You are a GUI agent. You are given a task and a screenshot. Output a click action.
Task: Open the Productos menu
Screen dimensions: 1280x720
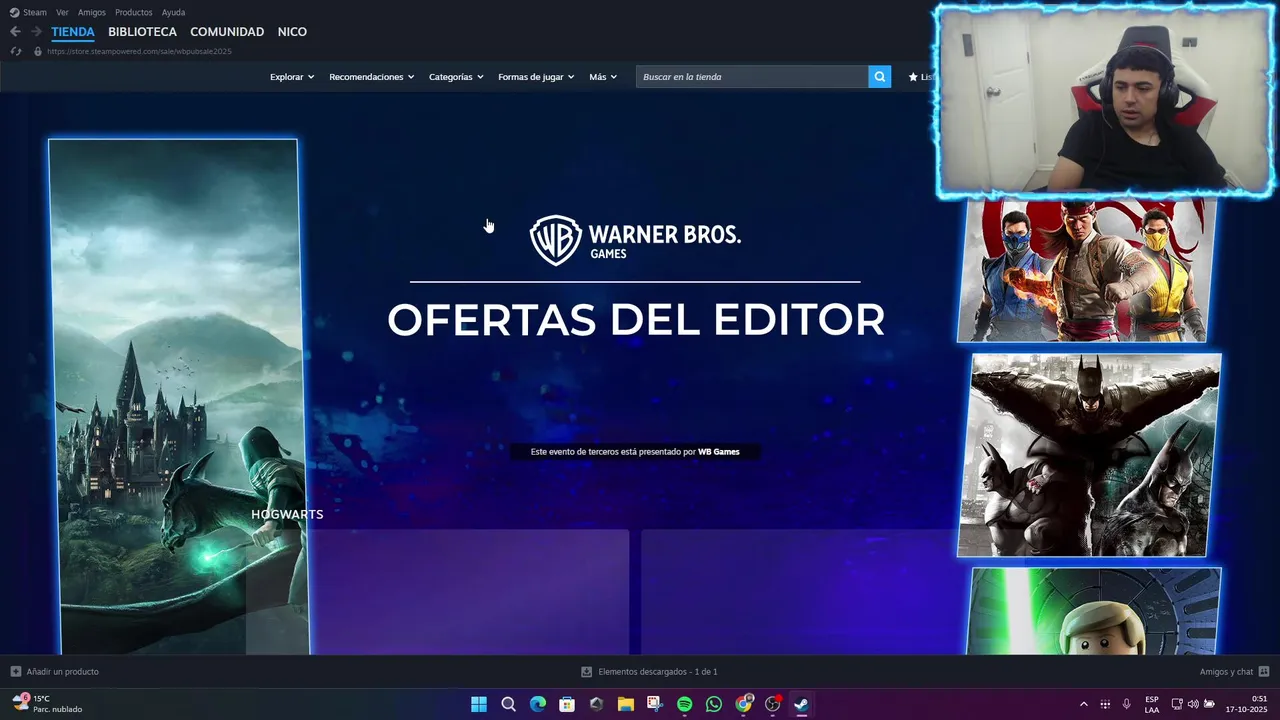tap(134, 12)
